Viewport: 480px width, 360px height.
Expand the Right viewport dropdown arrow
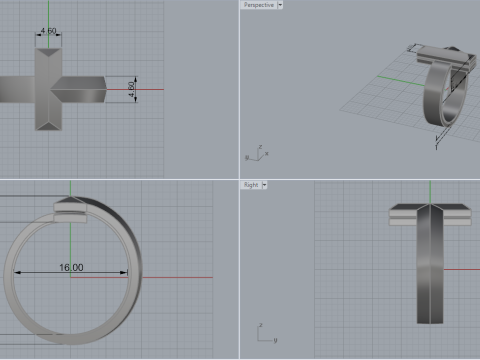tap(264, 185)
